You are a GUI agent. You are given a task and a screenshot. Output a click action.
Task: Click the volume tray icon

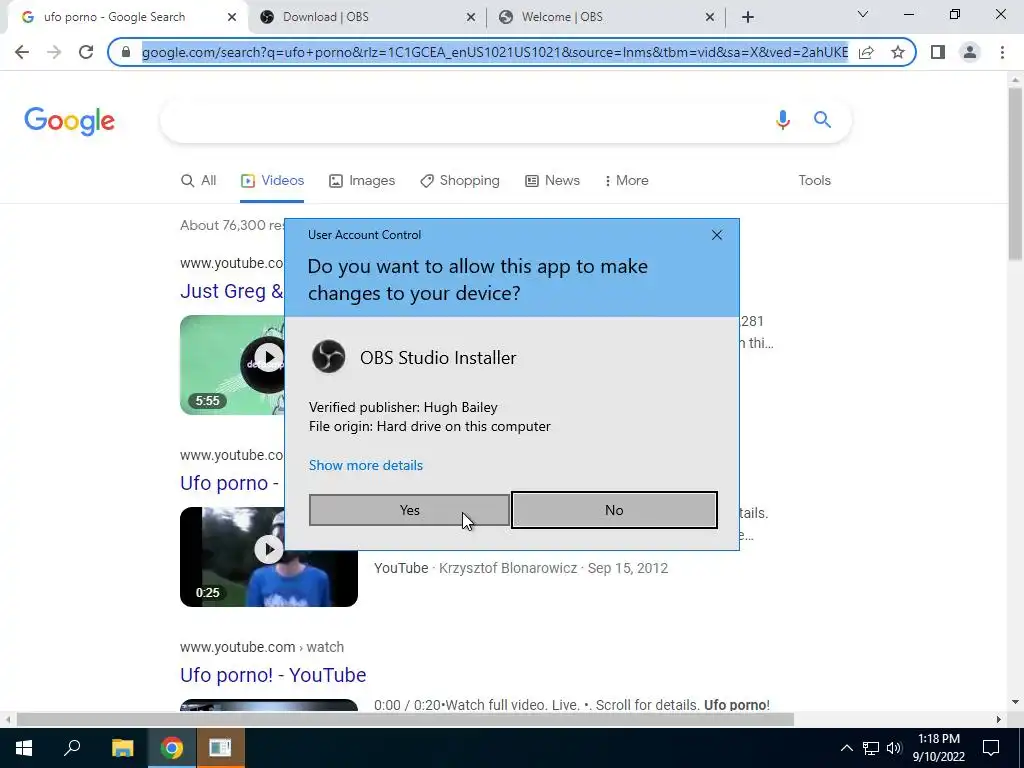coord(894,748)
